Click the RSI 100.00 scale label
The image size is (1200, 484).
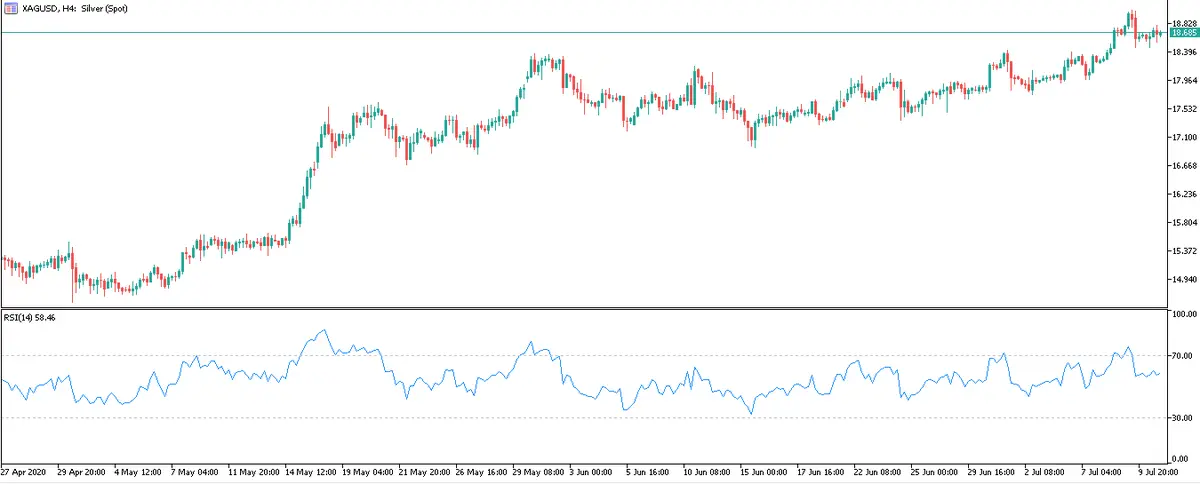1182,315
